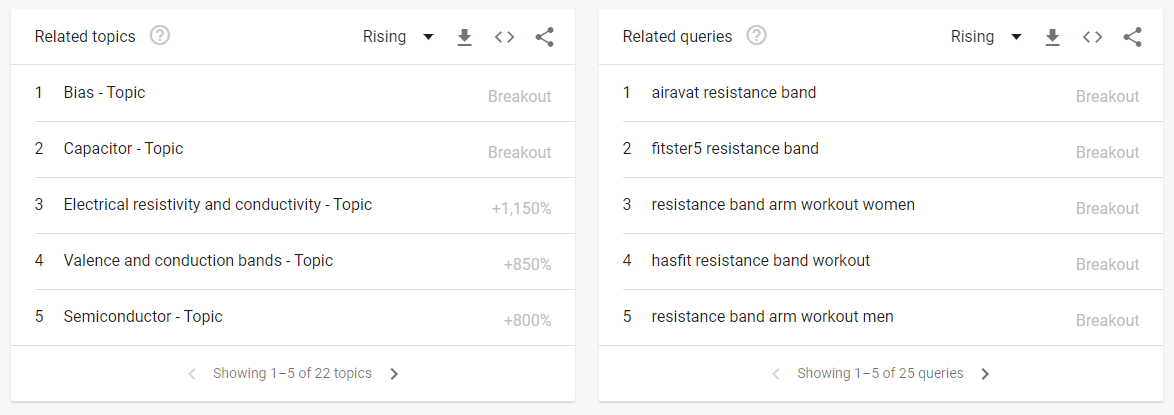Open Rising dropdown in Related queries
Image resolution: width=1174 pixels, height=415 pixels.
click(x=986, y=37)
